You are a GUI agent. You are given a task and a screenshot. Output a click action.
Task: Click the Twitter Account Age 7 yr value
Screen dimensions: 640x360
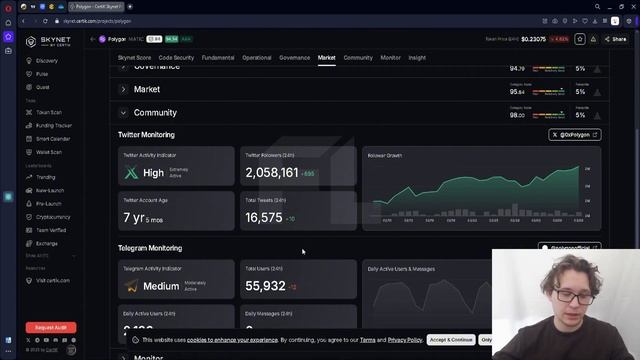click(143, 218)
